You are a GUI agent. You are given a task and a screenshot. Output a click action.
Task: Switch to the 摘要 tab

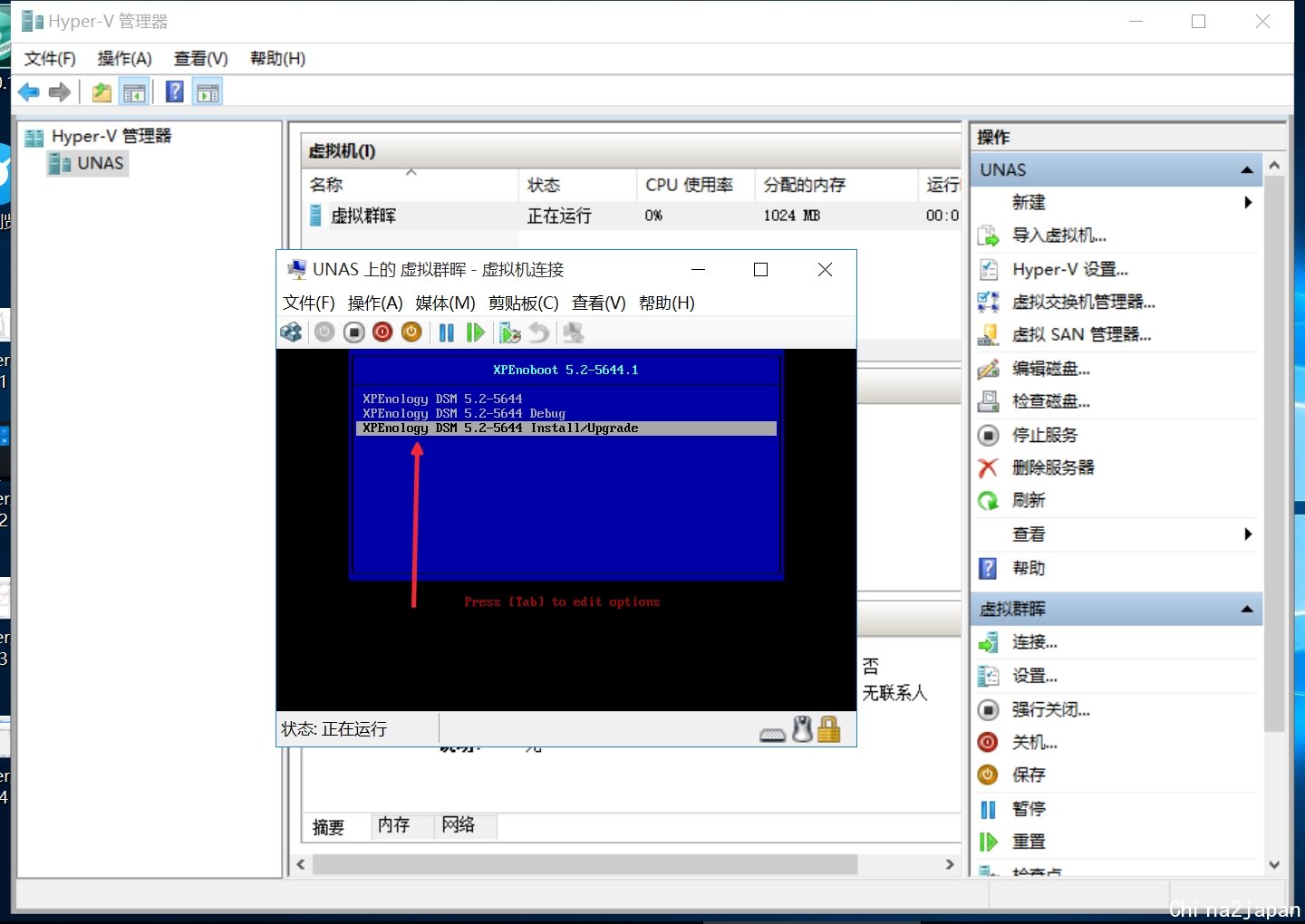tap(328, 827)
